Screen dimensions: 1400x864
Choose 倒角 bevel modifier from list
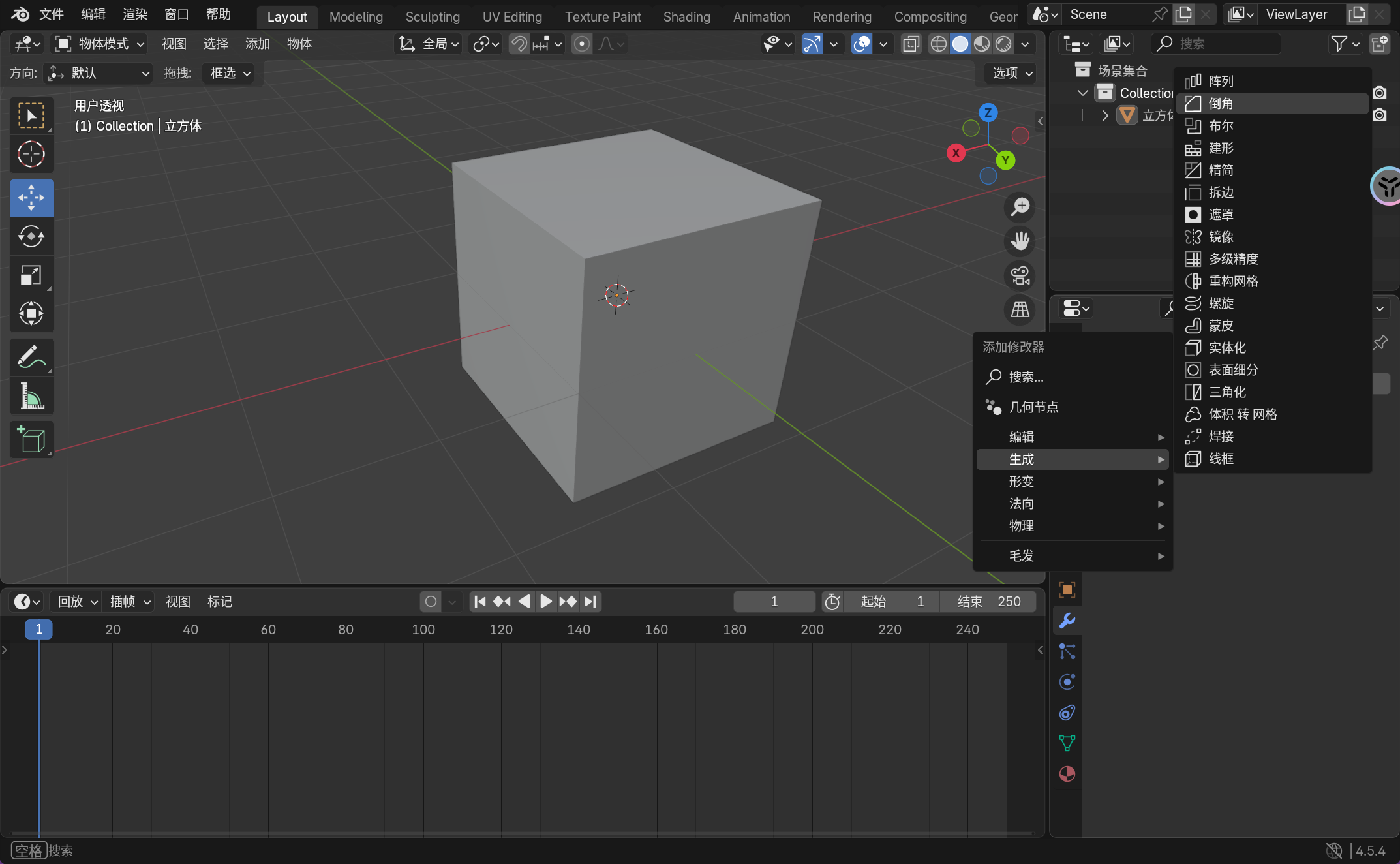coord(1220,104)
